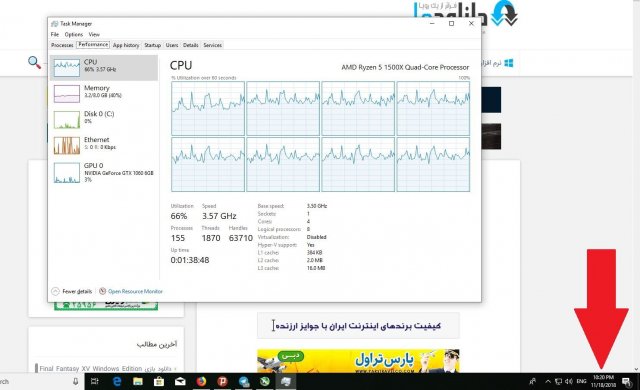Open the network icon in system tray
The height and width of the screenshot is (390, 640).
click(x=558, y=381)
